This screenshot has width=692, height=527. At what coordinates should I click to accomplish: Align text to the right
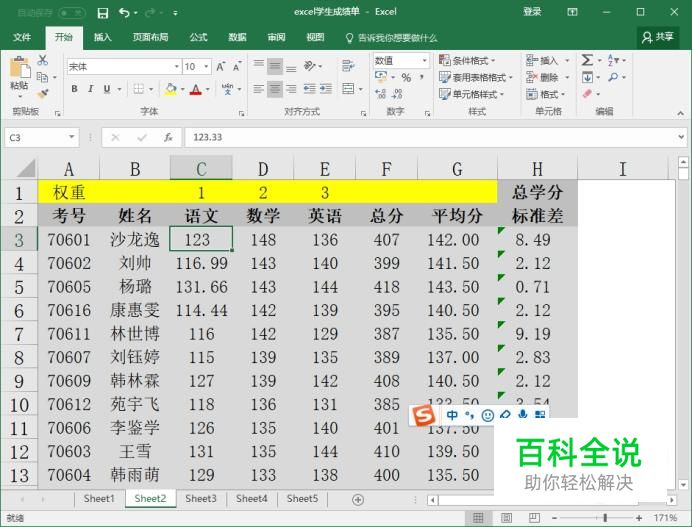point(291,89)
